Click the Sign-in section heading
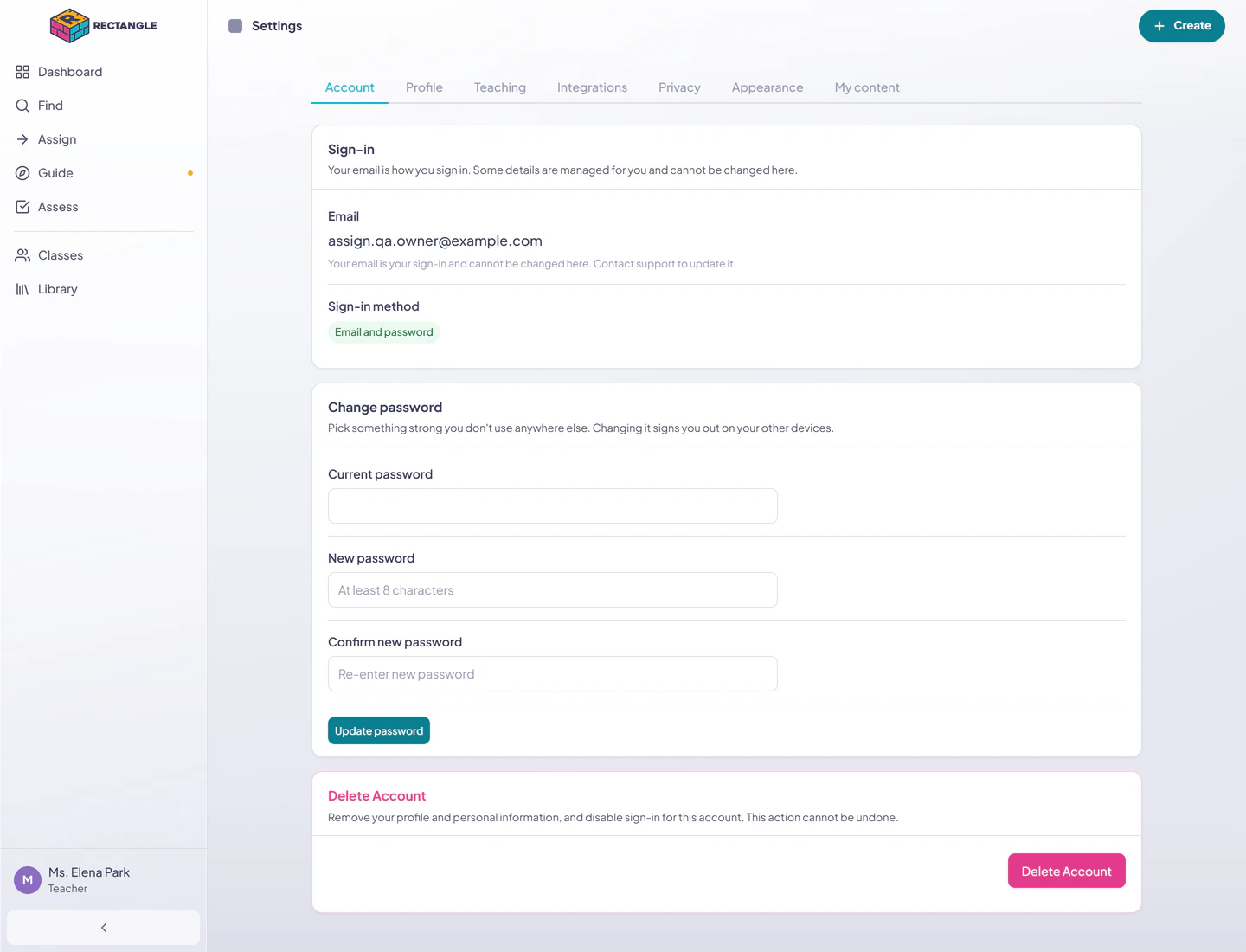Viewport: 1246px width, 952px height. click(351, 150)
